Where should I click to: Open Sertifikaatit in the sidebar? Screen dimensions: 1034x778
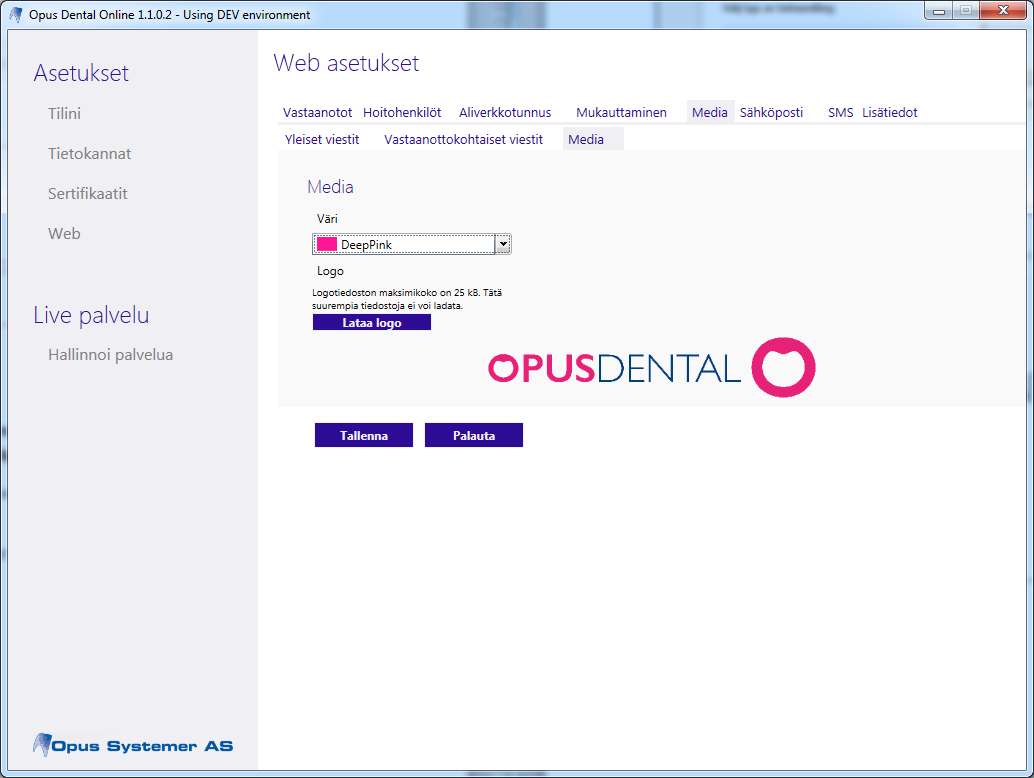pos(88,194)
